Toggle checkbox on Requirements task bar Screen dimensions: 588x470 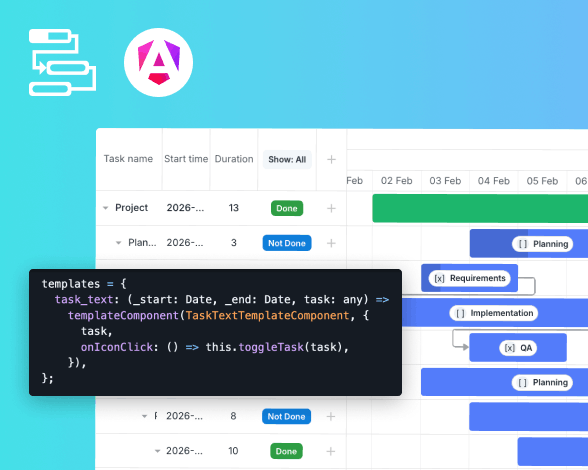point(440,278)
